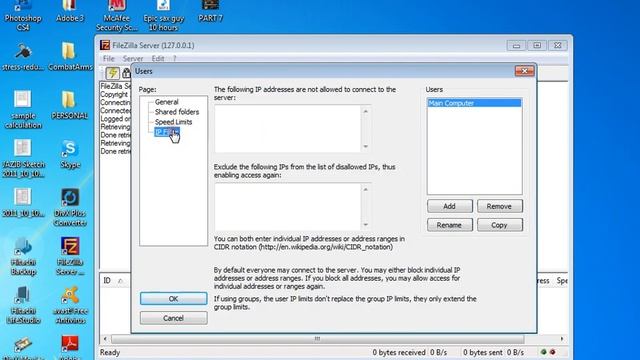Launch Skype desktop shortcut
Screen dimensions: 640x360
tap(70, 154)
